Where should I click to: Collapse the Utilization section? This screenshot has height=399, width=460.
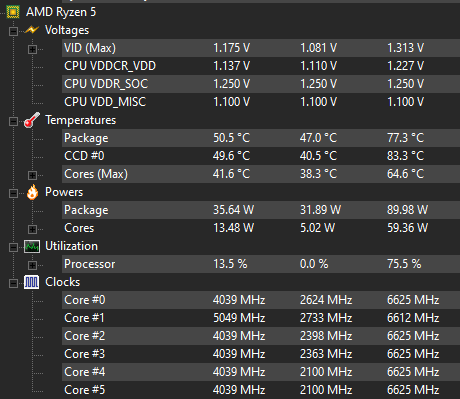tap(13, 247)
